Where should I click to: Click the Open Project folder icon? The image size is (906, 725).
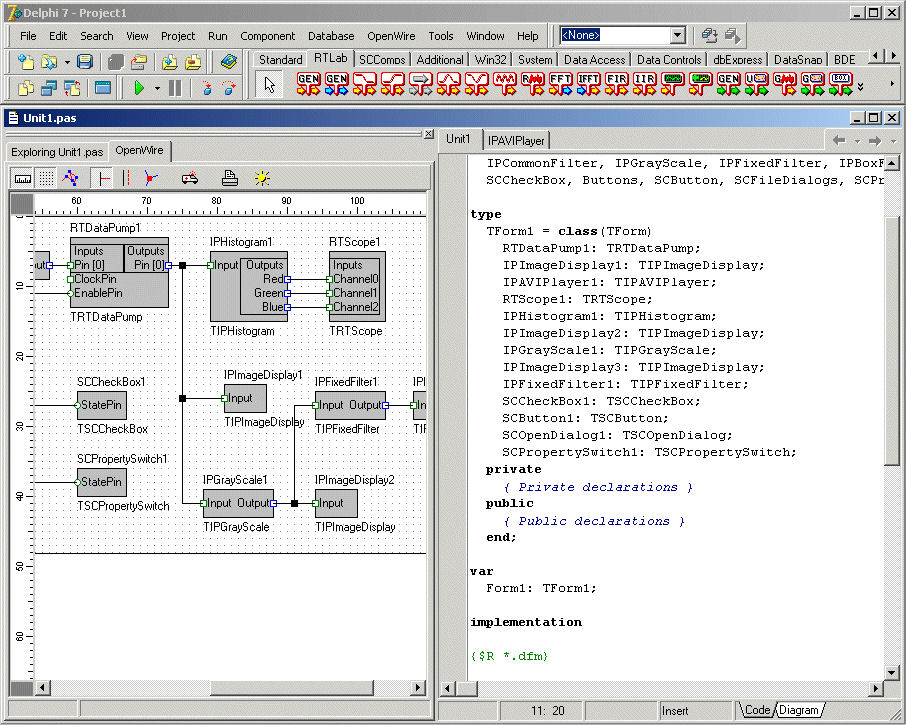(x=139, y=62)
